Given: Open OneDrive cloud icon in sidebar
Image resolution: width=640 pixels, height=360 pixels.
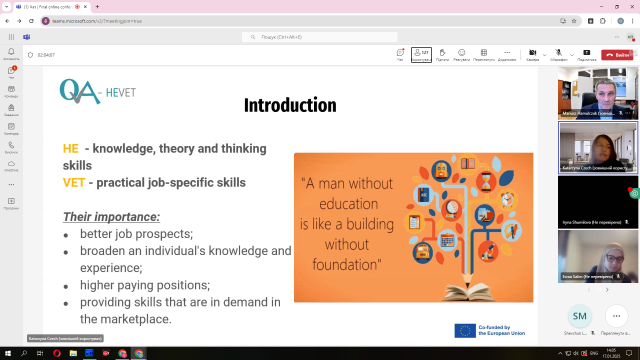Looking at the screenshot, I should click(x=11, y=166).
